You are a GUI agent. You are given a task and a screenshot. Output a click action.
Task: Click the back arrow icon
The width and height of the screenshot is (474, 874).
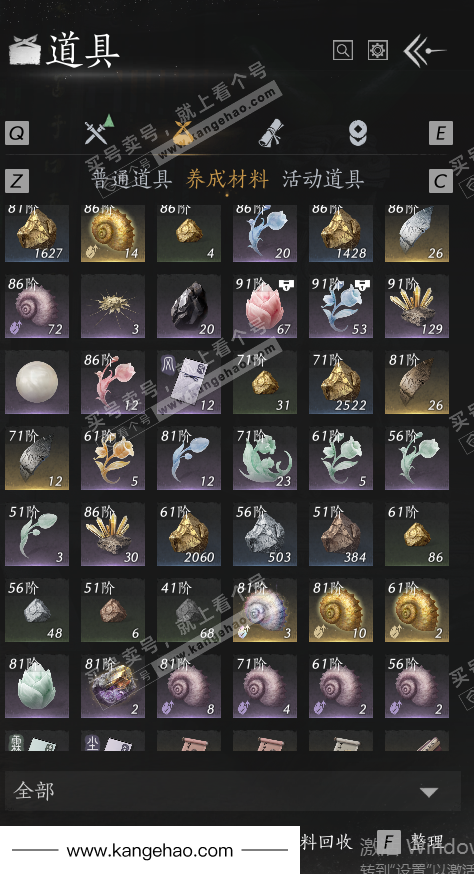tap(424, 51)
